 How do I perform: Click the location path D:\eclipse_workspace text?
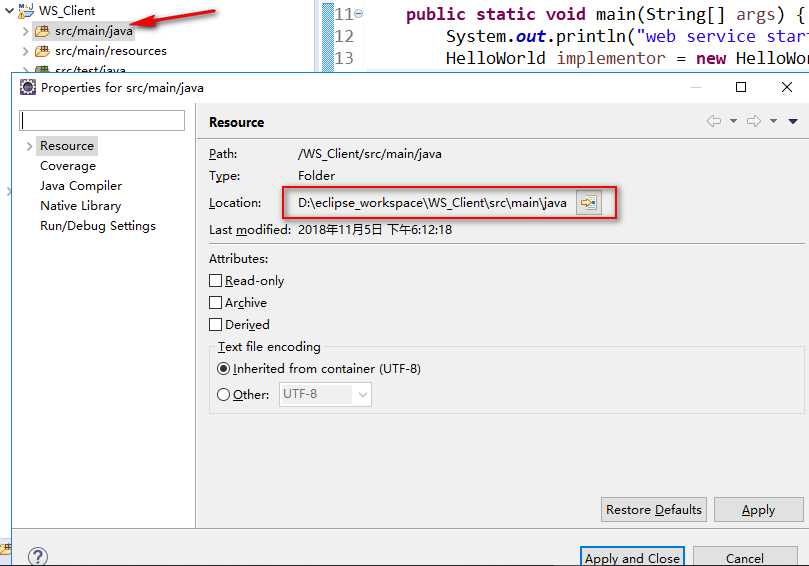[x=432, y=203]
